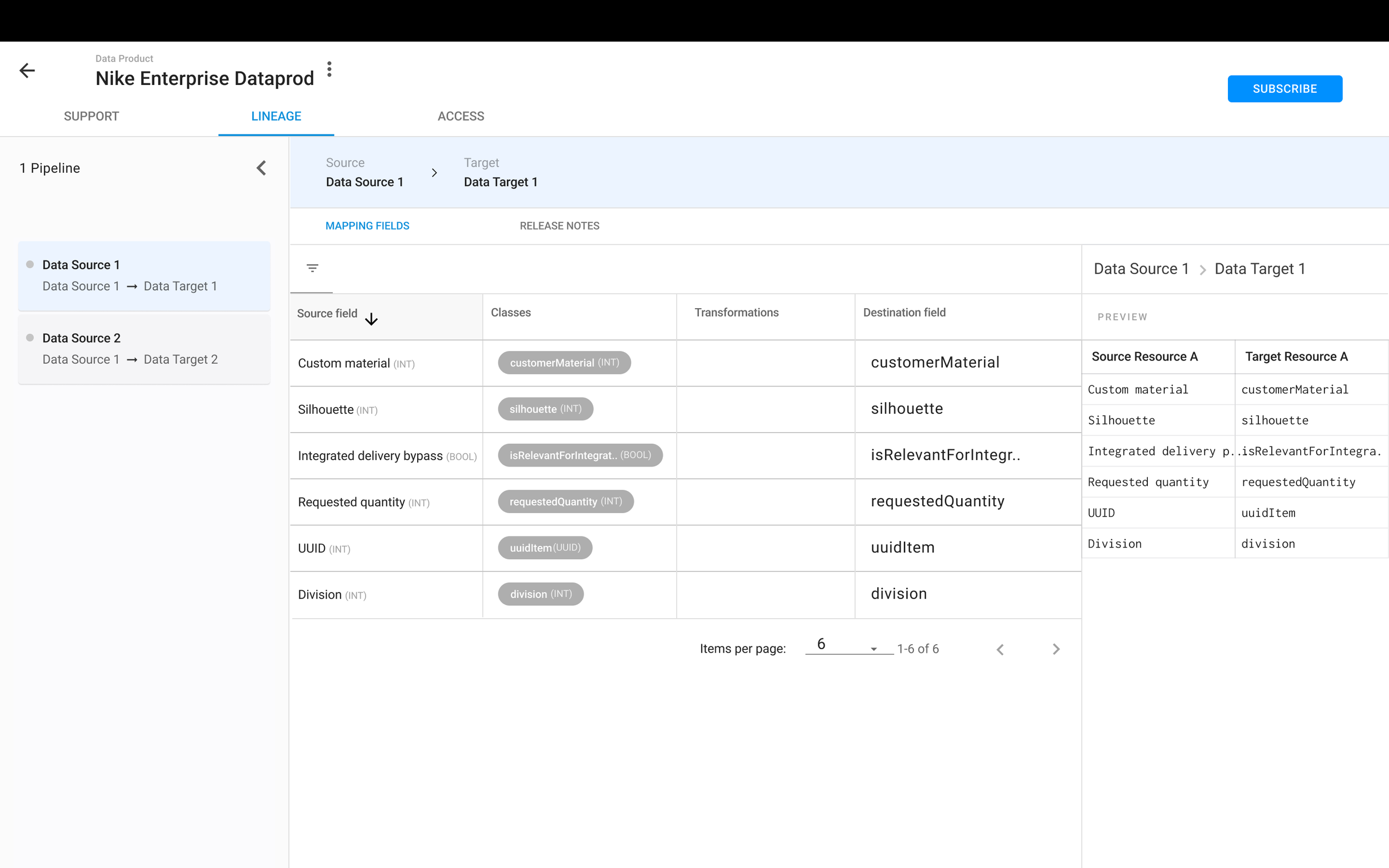The width and height of the screenshot is (1389, 868).
Task: Open the filter icon above the mapping table
Action: pos(312,268)
